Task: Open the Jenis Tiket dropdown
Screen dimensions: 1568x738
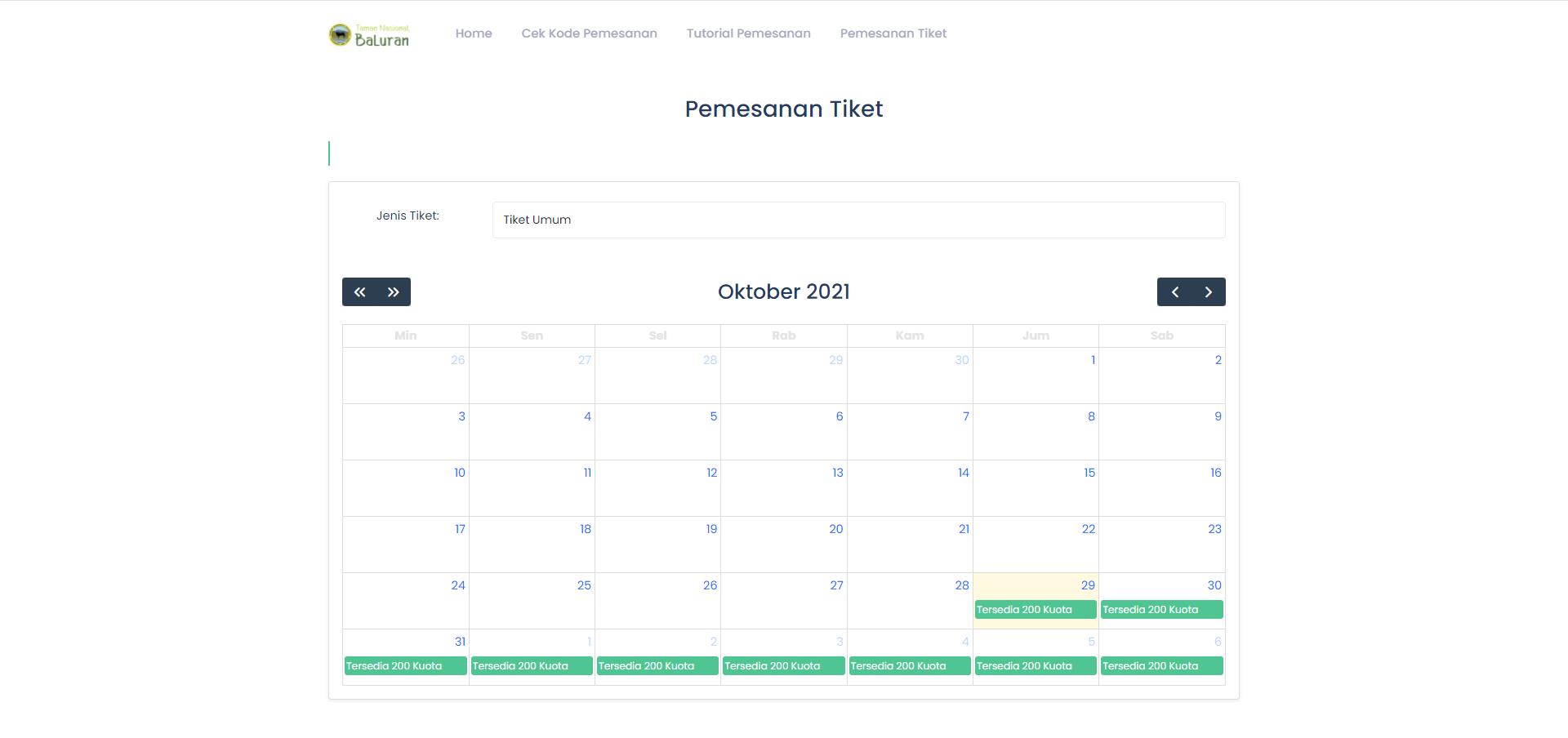Action: coord(858,220)
